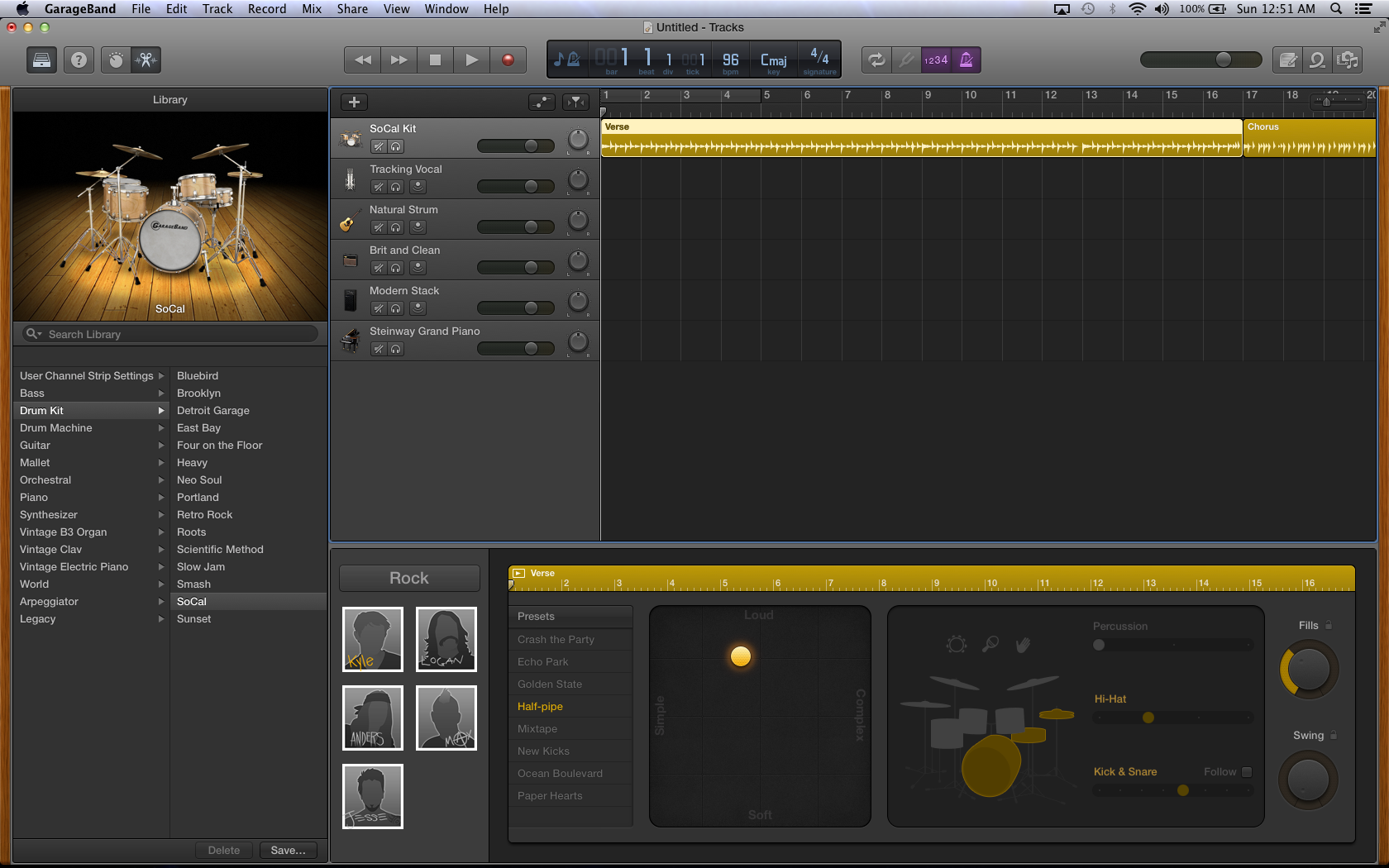Open the Apple Loops browser button
Screen dimensions: 1389x868
1317,60
